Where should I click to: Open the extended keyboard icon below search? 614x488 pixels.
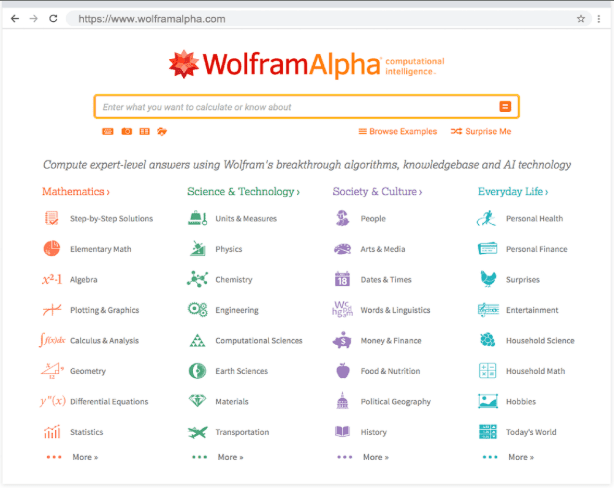tap(108, 131)
